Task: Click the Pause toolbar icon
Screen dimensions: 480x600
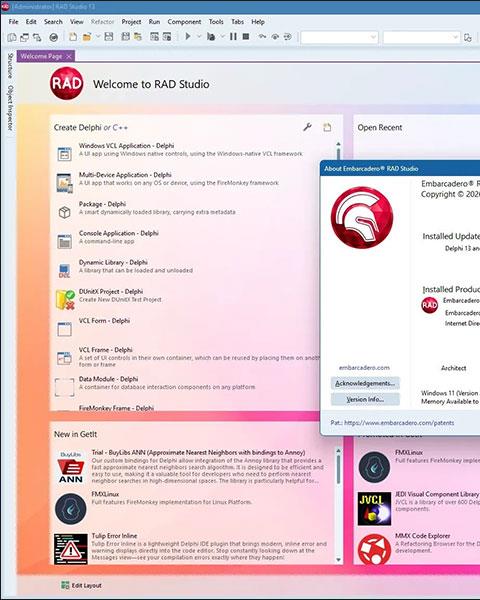Action: [x=233, y=37]
